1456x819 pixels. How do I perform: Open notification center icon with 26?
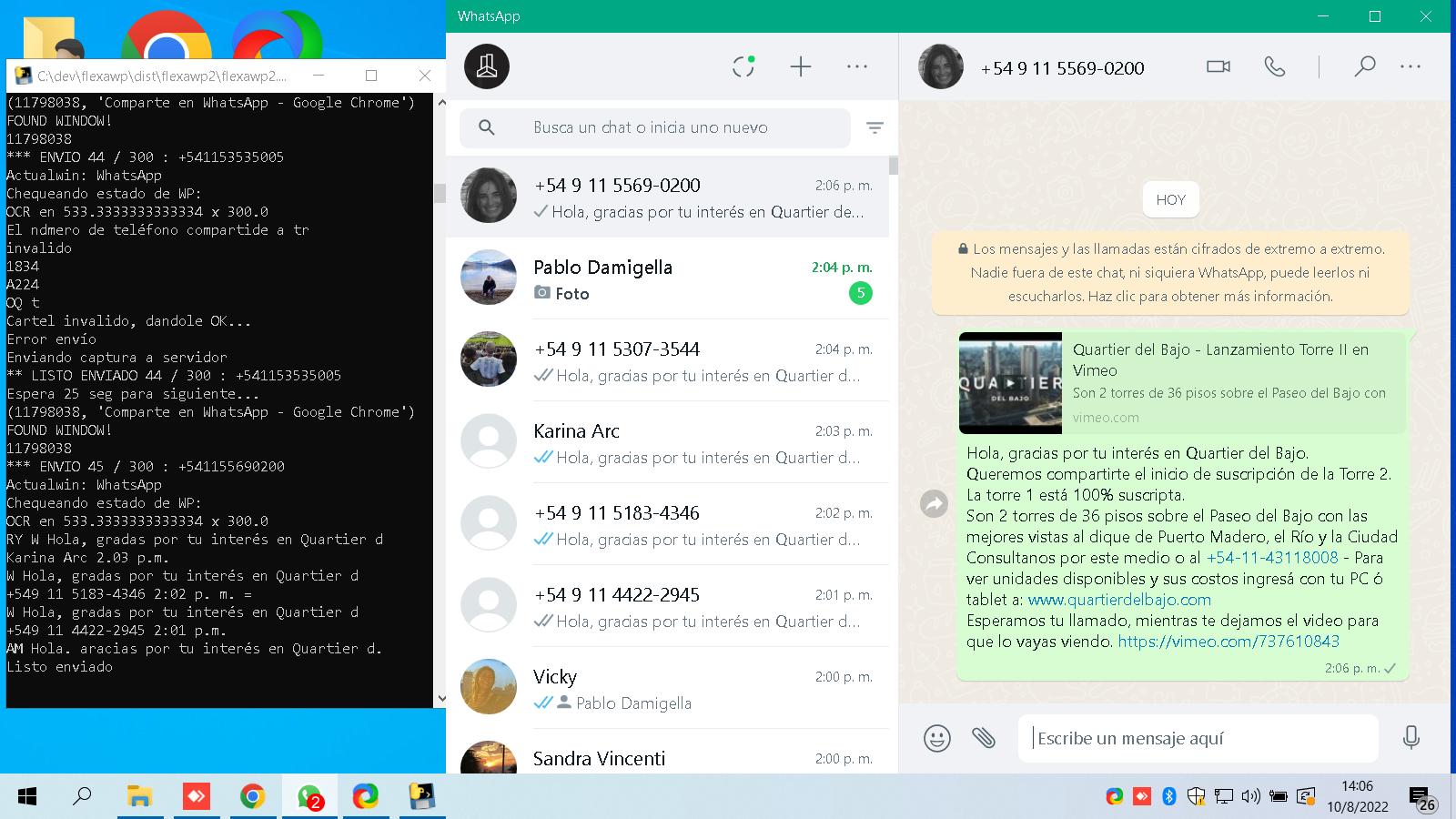(x=1422, y=799)
